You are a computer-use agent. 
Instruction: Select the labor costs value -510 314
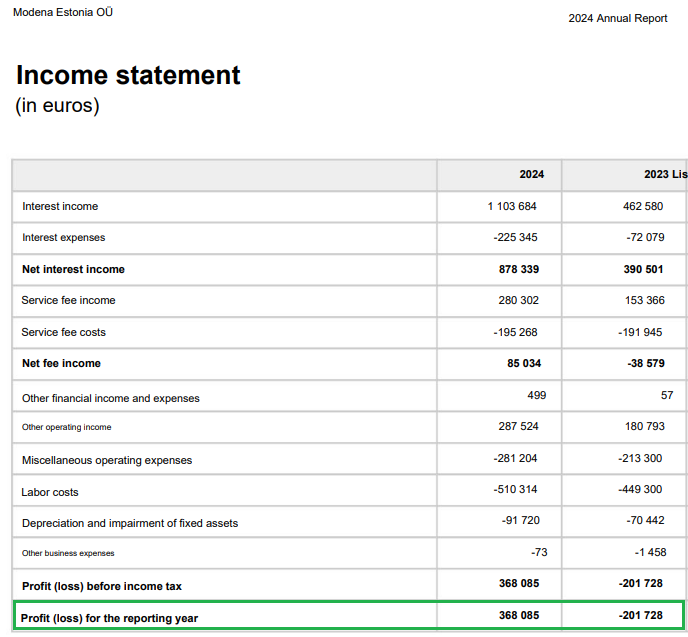[x=515, y=489]
